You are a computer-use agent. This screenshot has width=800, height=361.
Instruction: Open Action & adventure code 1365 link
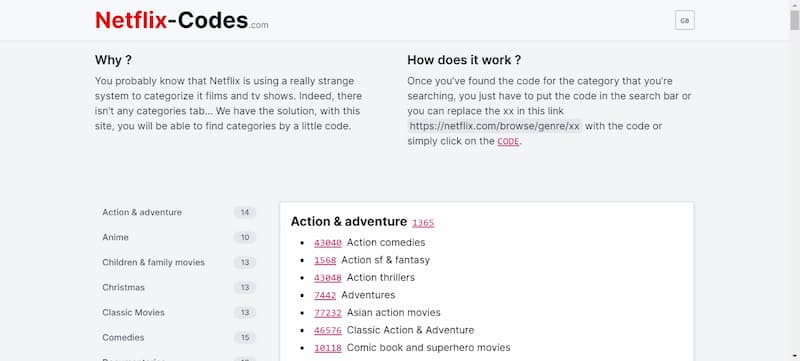[x=423, y=223]
